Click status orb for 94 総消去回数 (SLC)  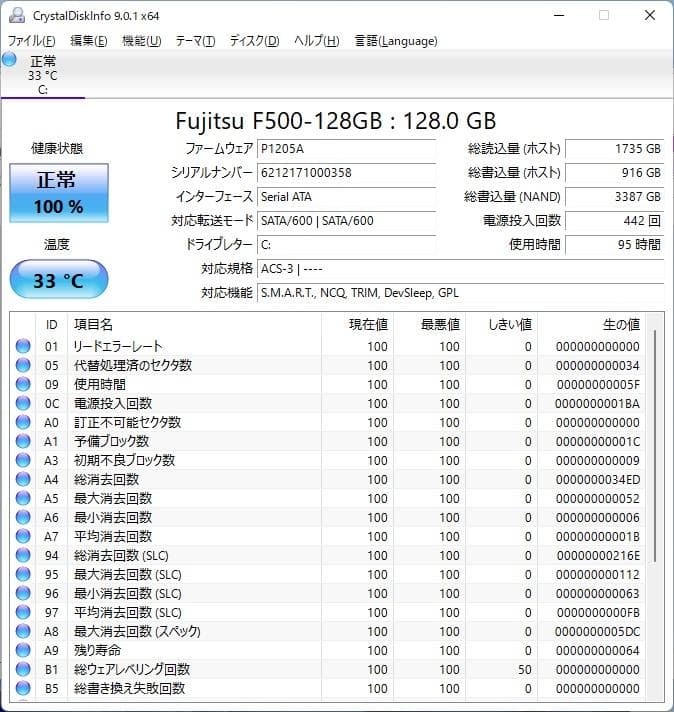23,555
